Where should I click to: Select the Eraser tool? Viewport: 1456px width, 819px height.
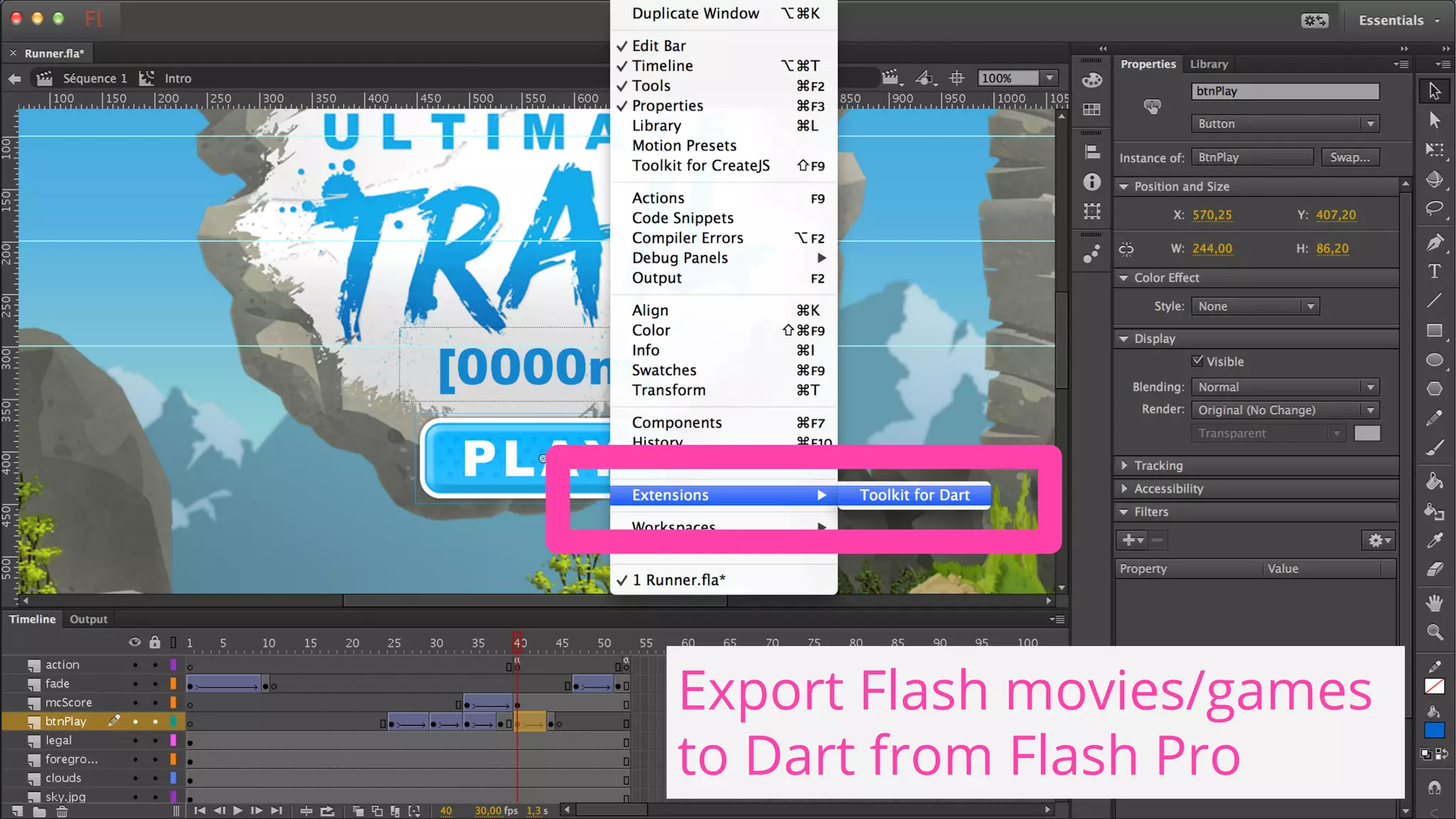click(1435, 569)
